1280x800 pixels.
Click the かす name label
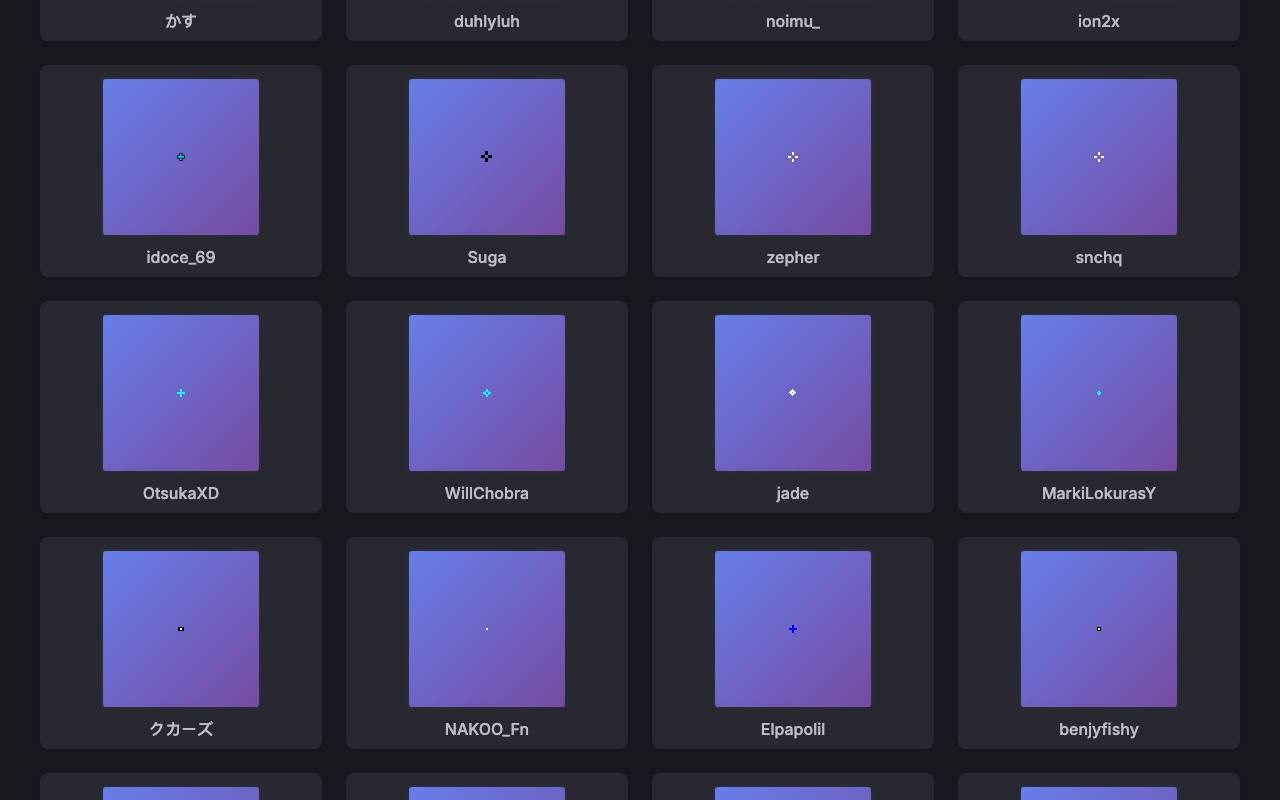click(181, 21)
